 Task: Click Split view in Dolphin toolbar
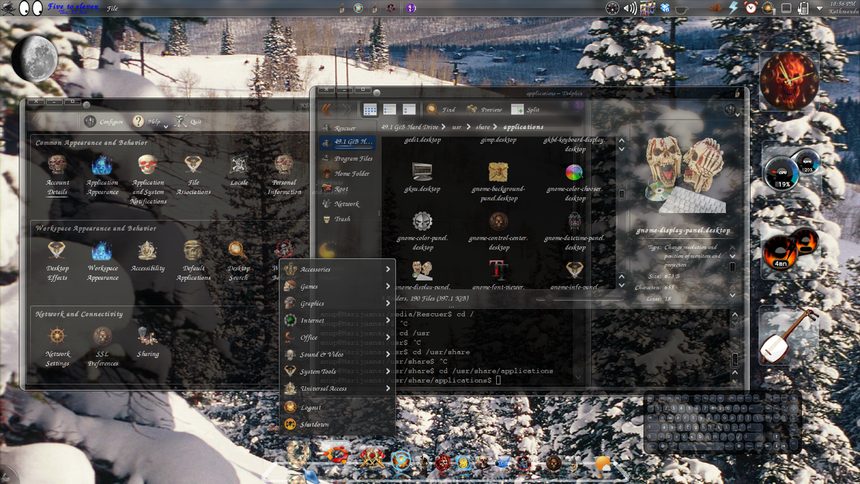(x=525, y=110)
